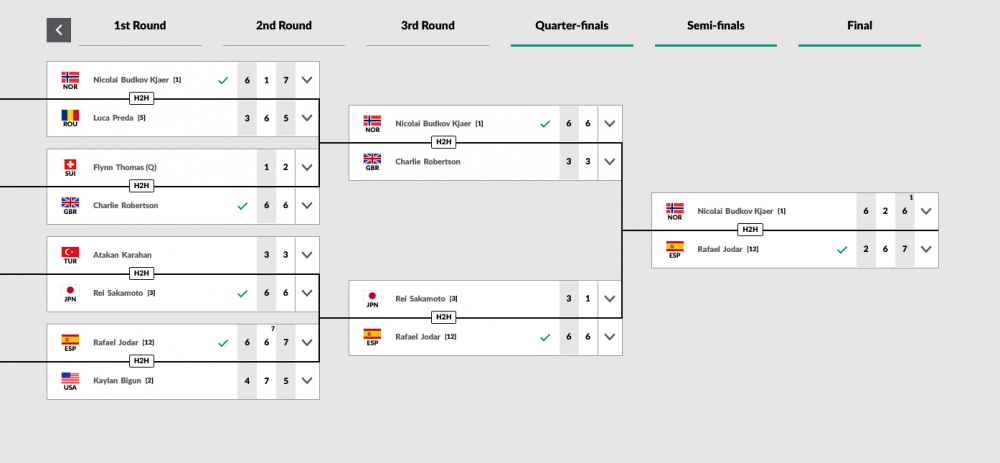Click the USA flag next to Kaylan Bigun
The image size is (1000, 463).
(70, 378)
